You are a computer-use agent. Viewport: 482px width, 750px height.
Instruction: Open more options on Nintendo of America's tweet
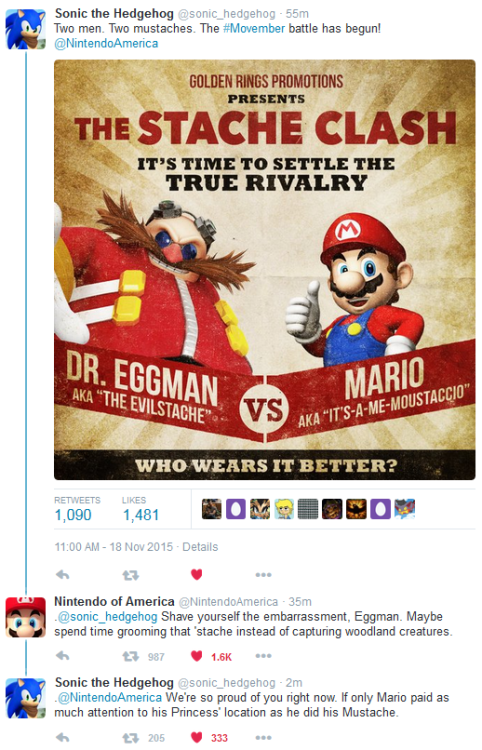click(263, 656)
